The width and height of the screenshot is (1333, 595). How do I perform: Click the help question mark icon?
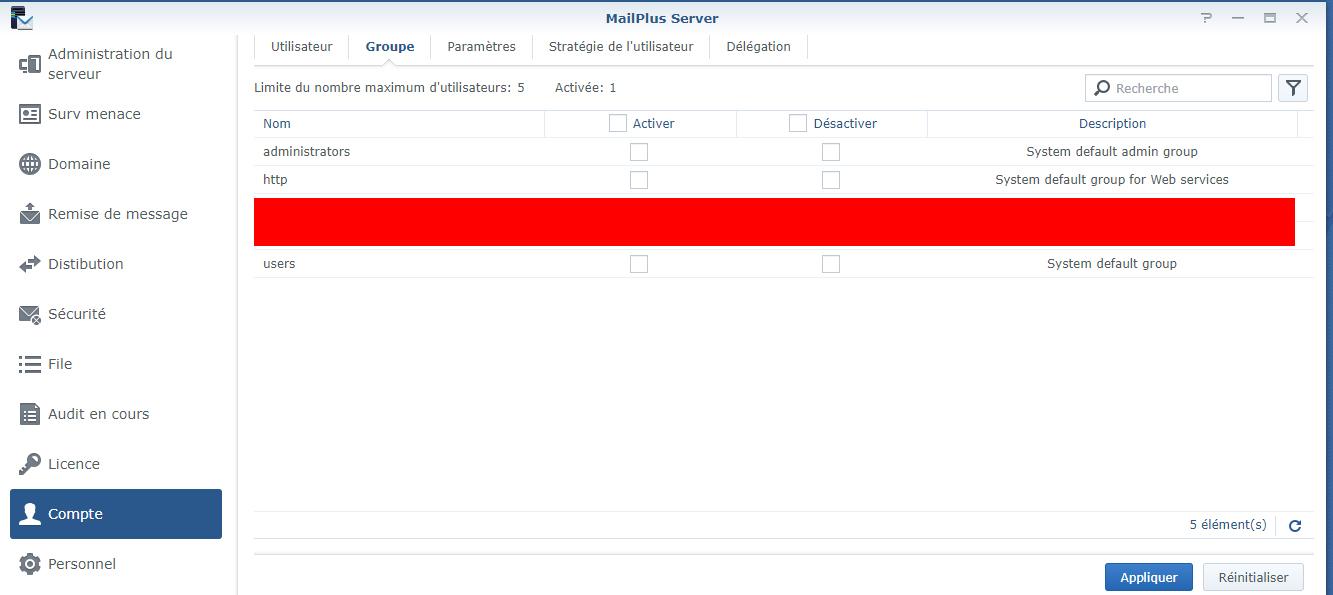click(x=1207, y=18)
